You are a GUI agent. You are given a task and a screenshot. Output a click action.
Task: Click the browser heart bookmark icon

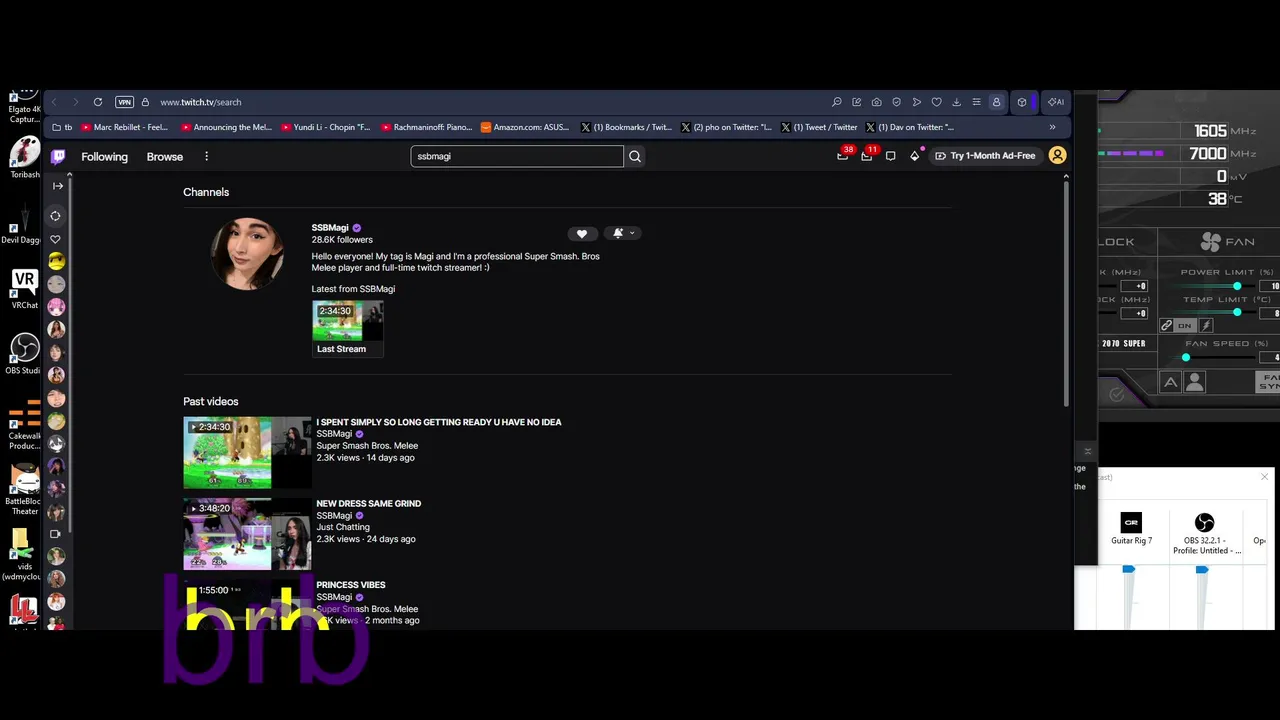click(937, 102)
